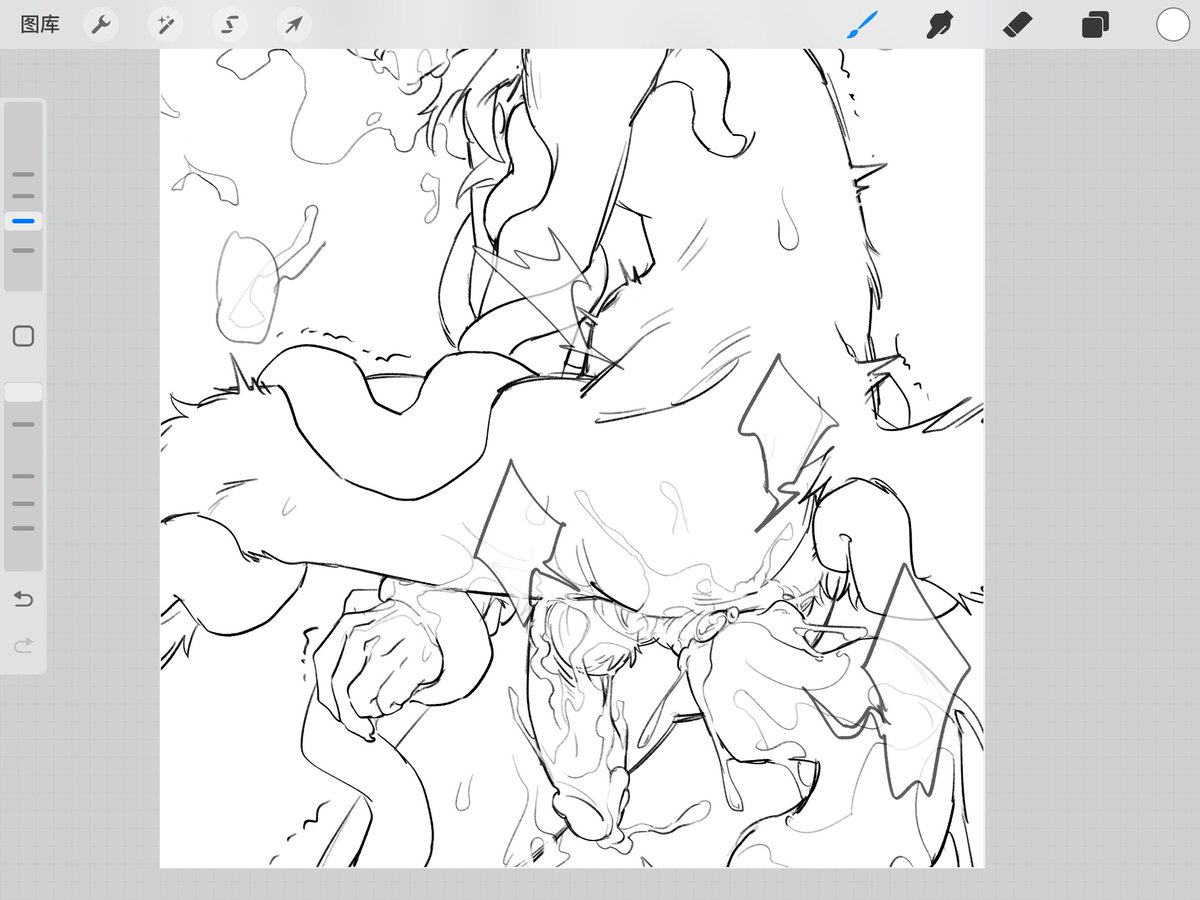Select the Eraser tool

click(x=1017, y=25)
